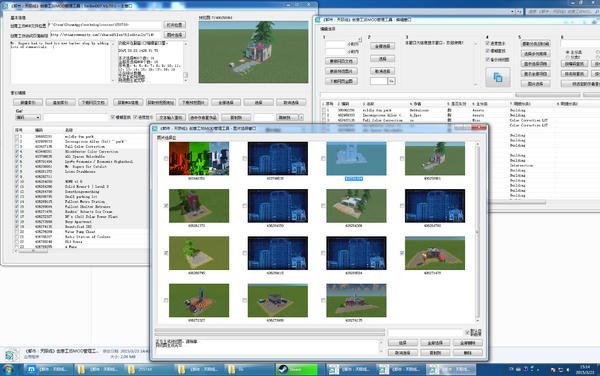Click the file icon in the Explorer details pane
Image resolution: width=600 pixels, height=376 pixels.
(10, 355)
